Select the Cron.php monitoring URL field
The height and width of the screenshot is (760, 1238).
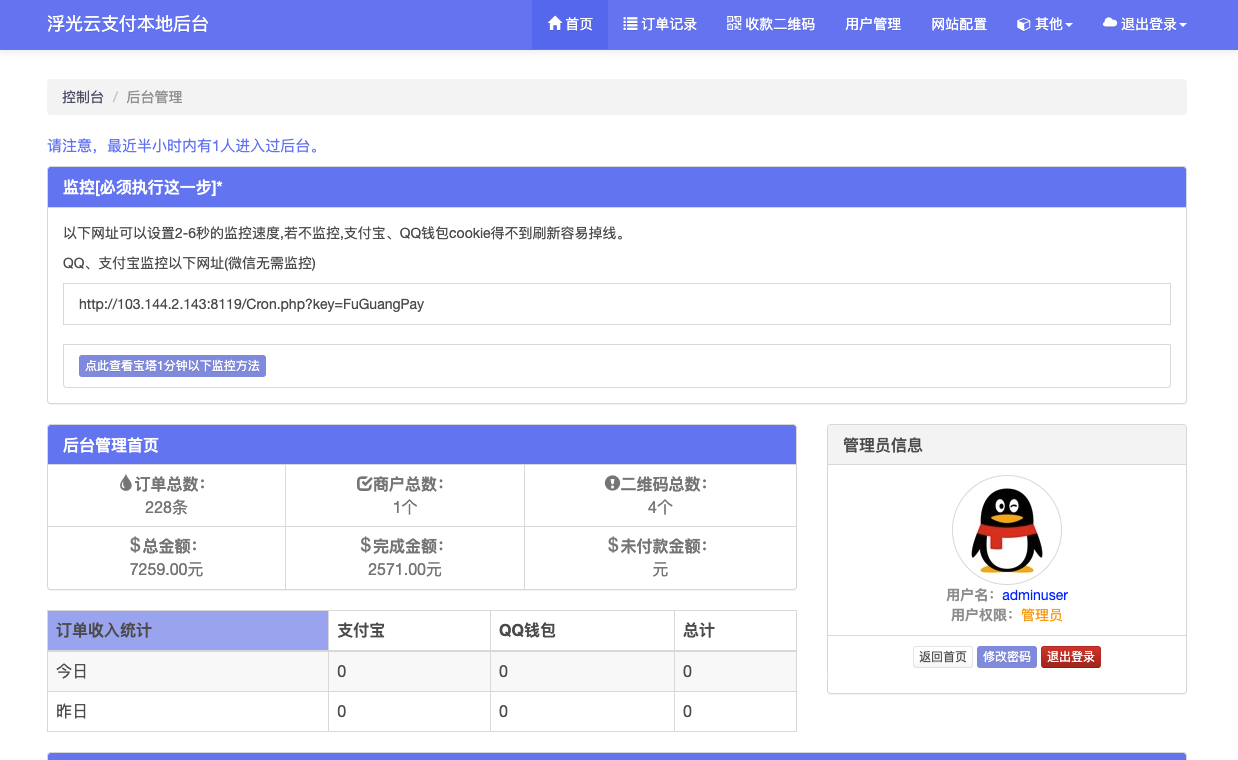[x=616, y=304]
